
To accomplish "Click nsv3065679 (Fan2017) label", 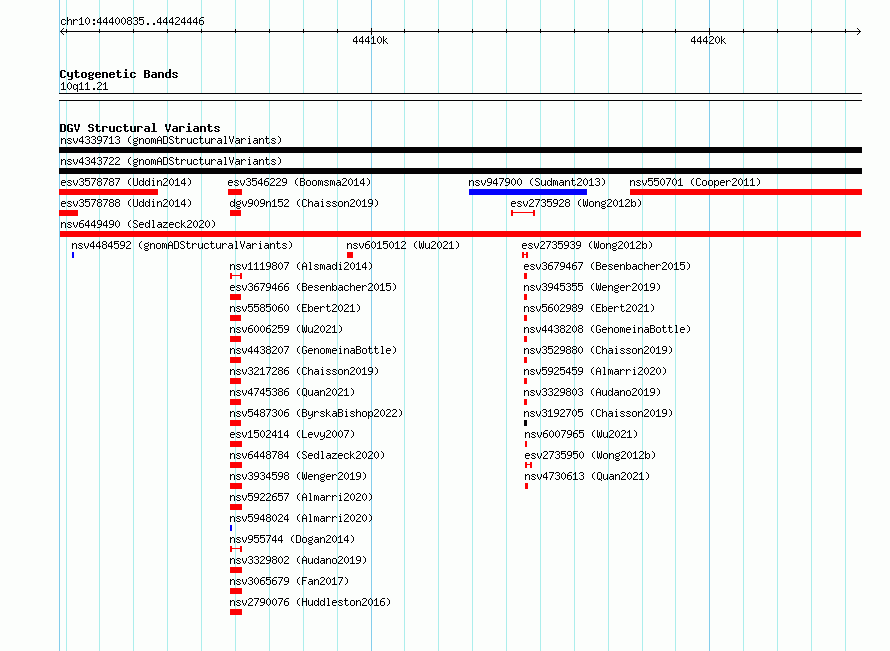I will [289, 581].
